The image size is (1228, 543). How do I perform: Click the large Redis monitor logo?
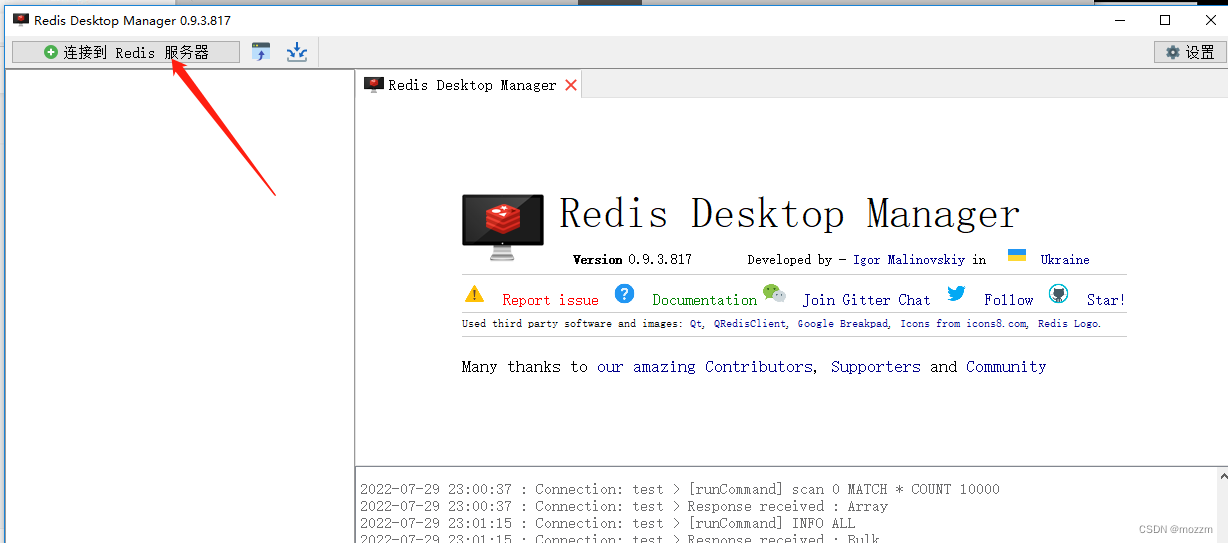503,226
